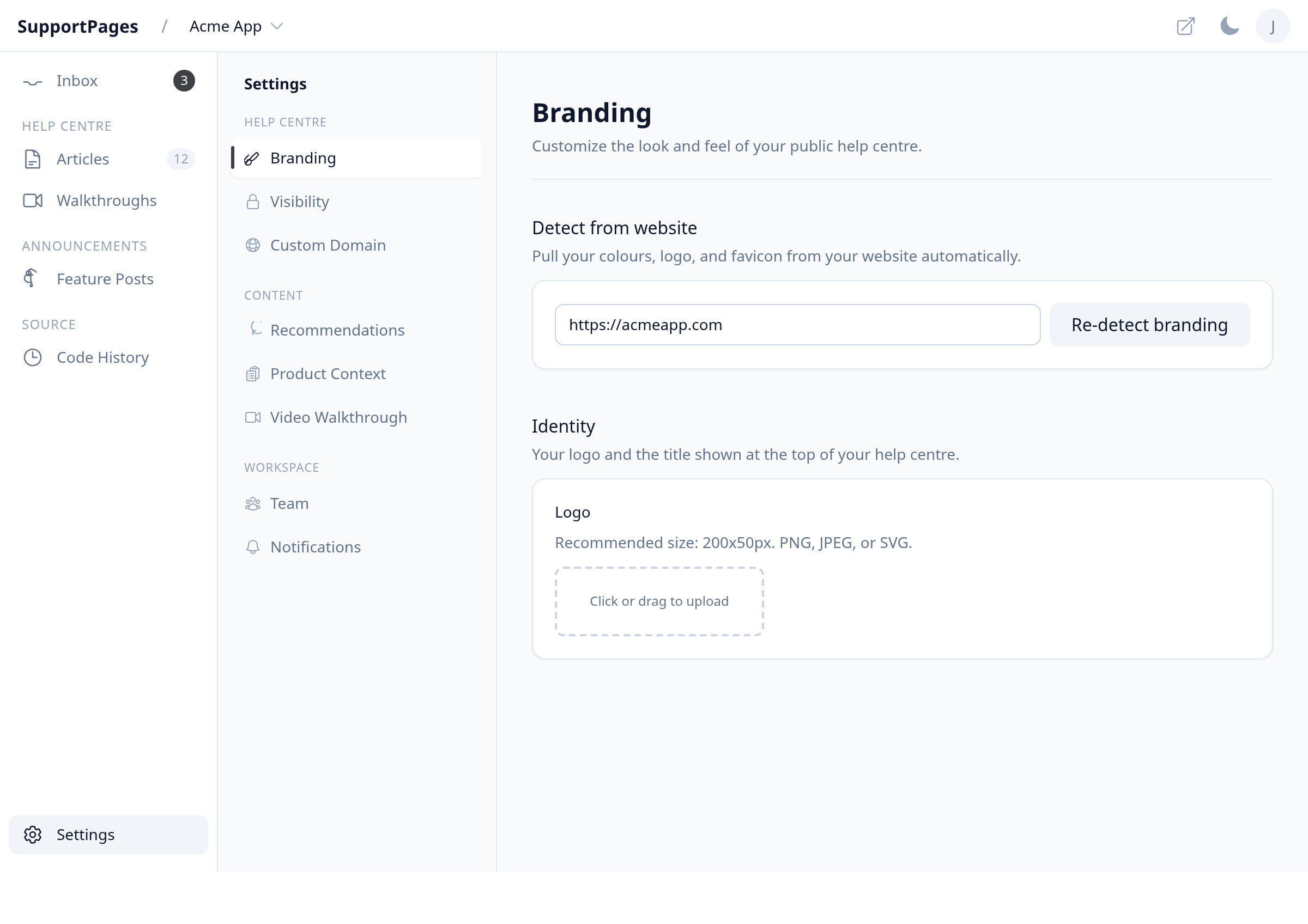The image size is (1308, 924).
Task: Click the Settings panel title
Action: (x=275, y=84)
